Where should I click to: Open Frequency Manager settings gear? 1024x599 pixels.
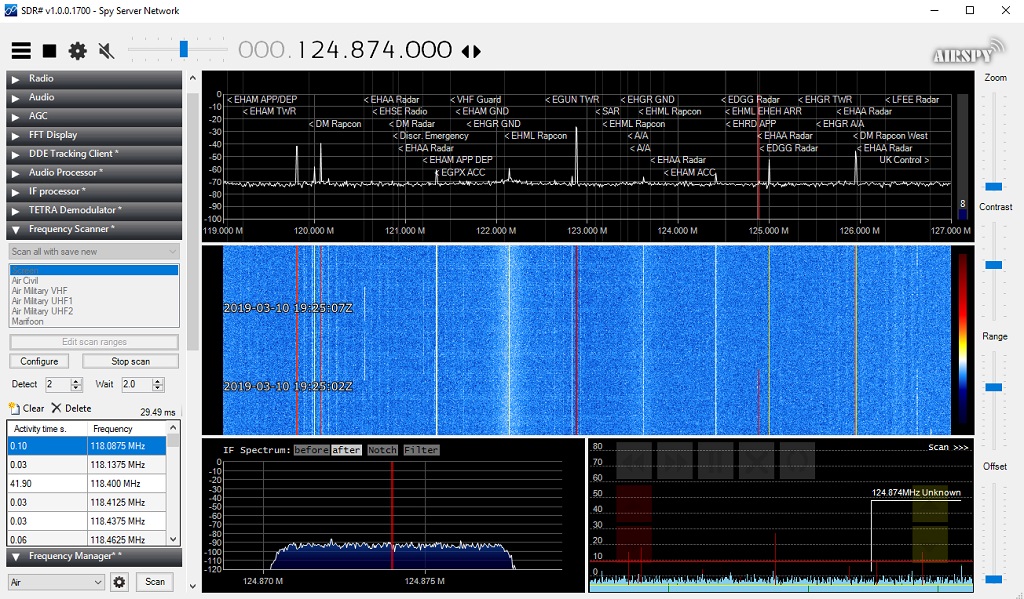point(119,582)
